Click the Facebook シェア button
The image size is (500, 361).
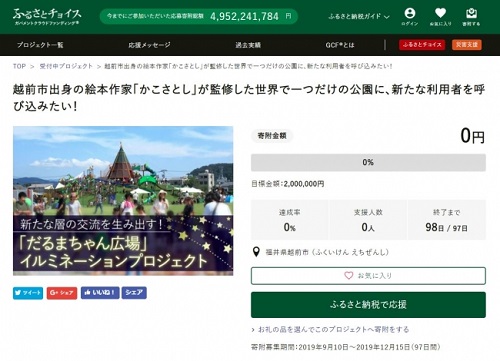tap(134, 293)
